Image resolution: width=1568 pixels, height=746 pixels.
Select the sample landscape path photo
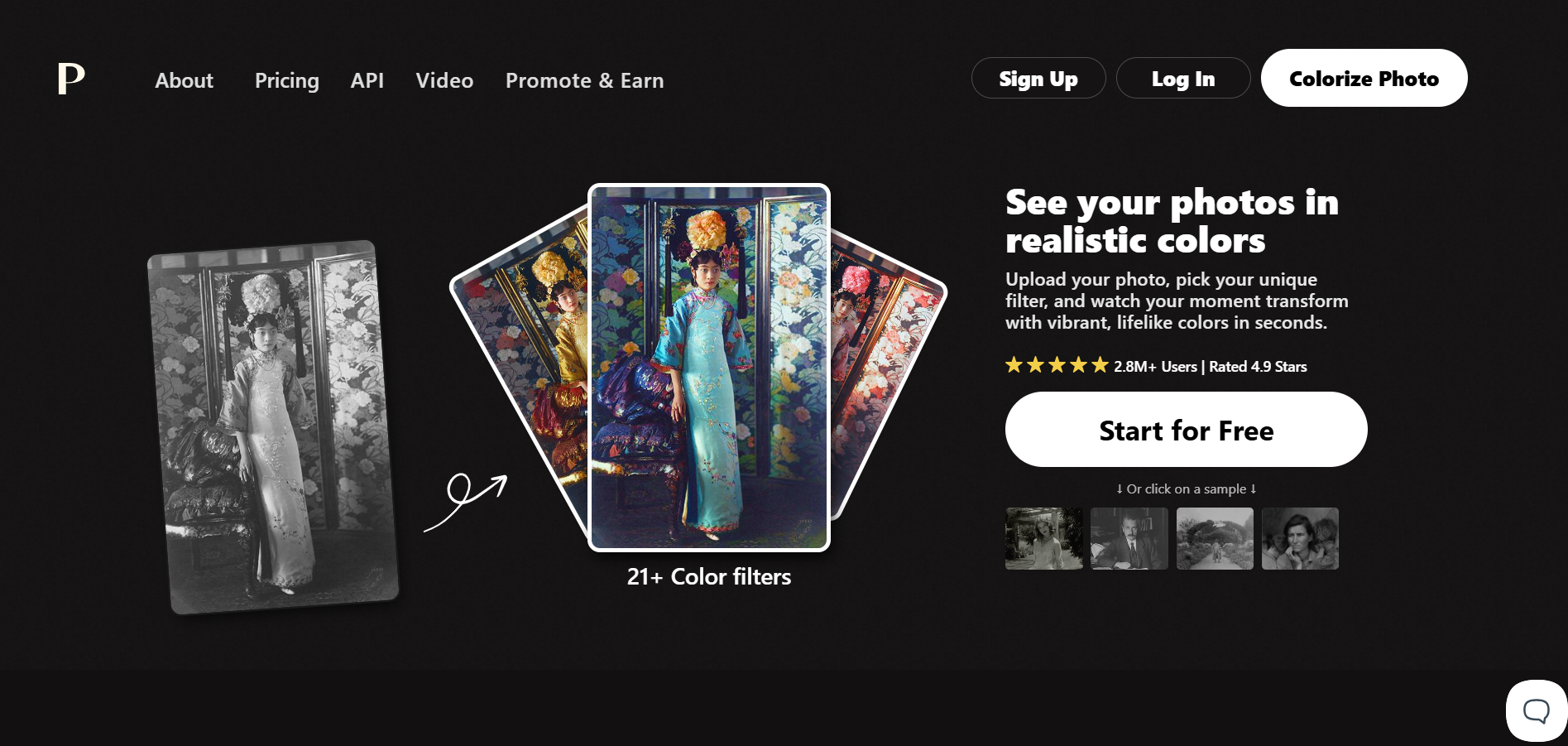pyautogui.click(x=1215, y=538)
